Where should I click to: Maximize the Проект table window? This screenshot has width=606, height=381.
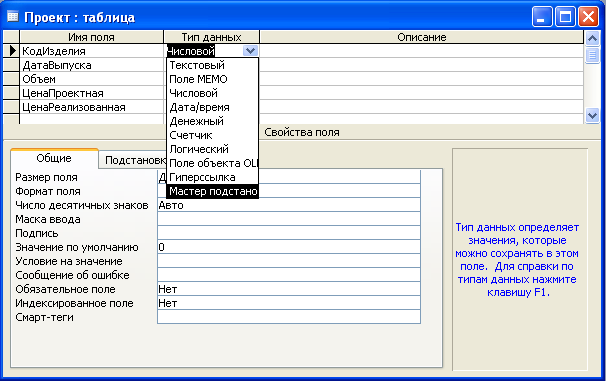point(565,17)
